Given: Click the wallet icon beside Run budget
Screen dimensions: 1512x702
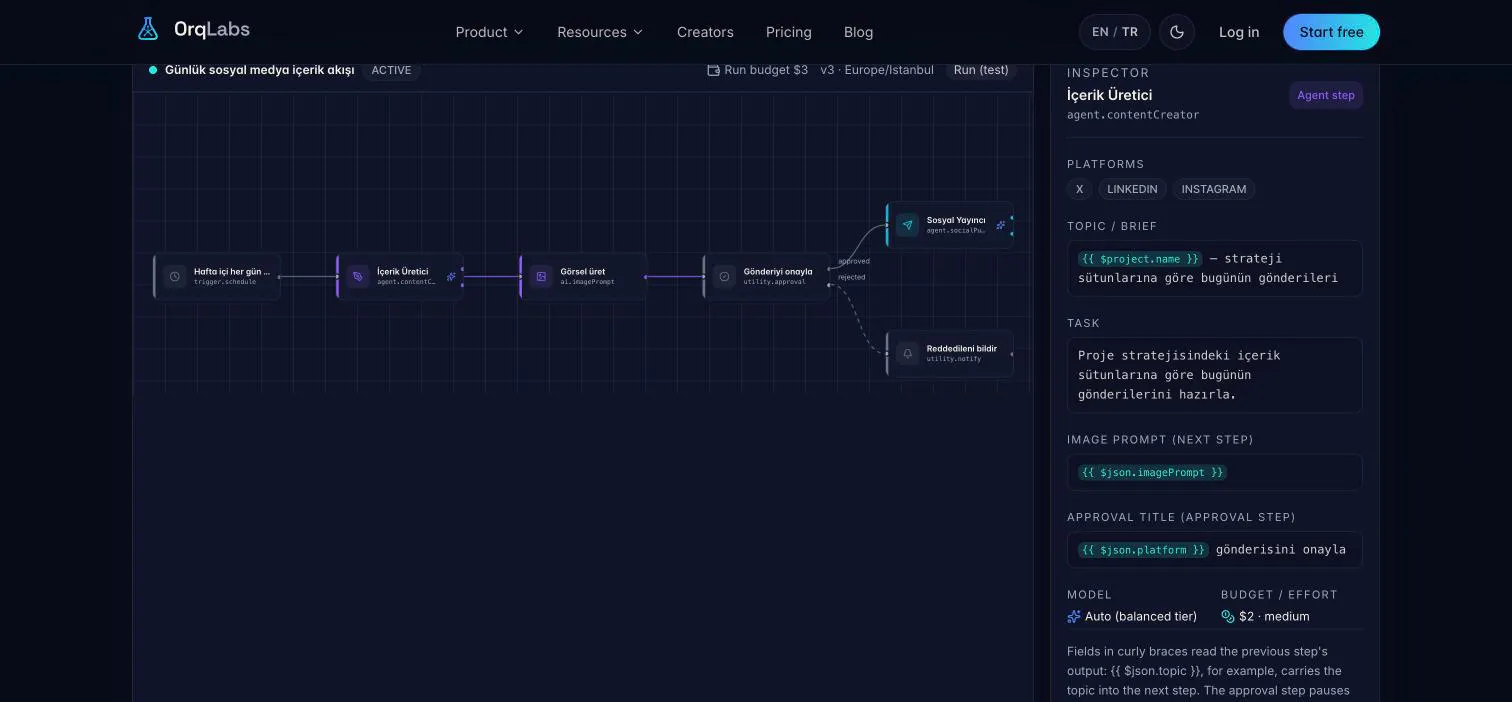Looking at the screenshot, I should click(x=713, y=70).
